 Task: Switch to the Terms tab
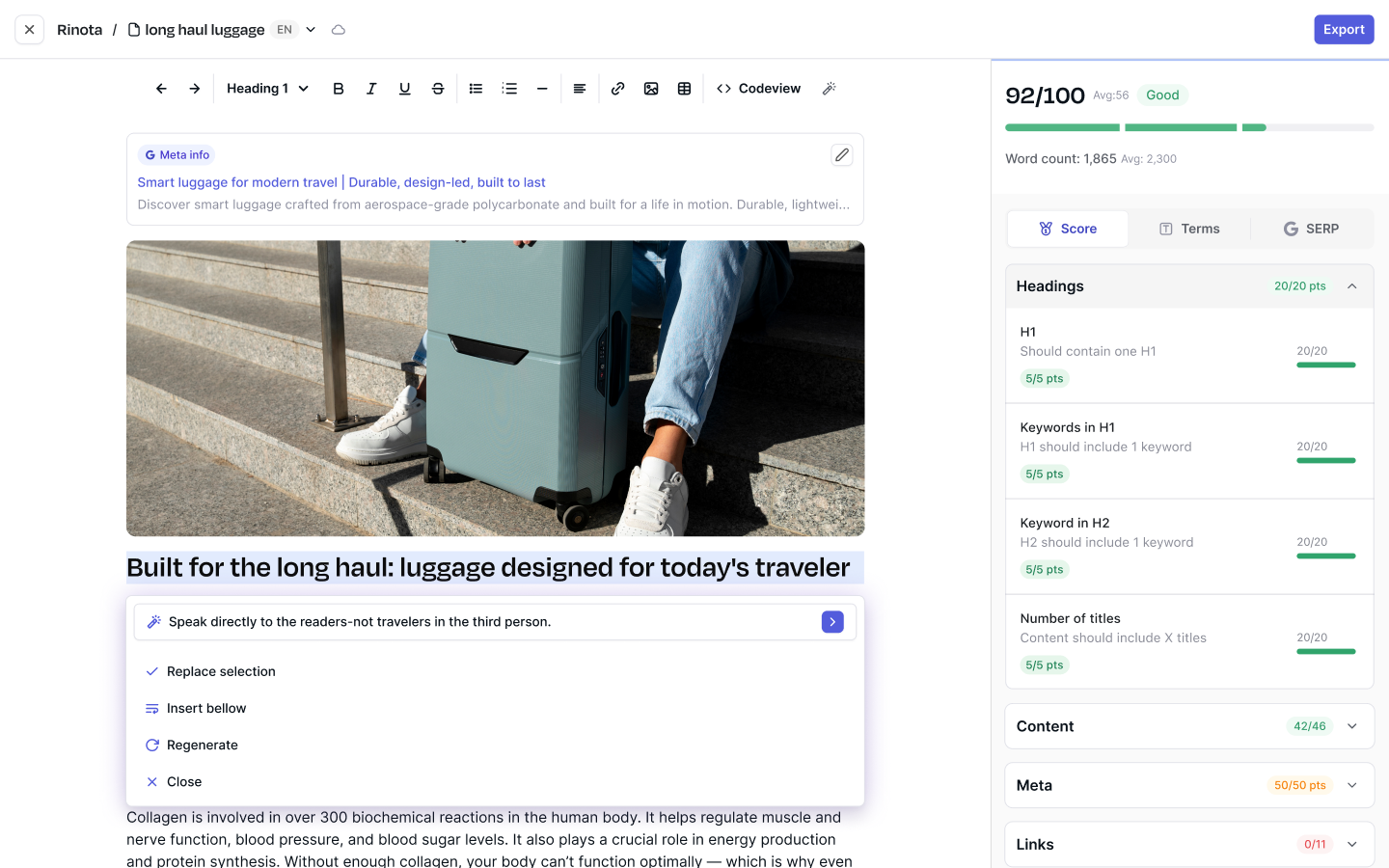tap(1189, 229)
